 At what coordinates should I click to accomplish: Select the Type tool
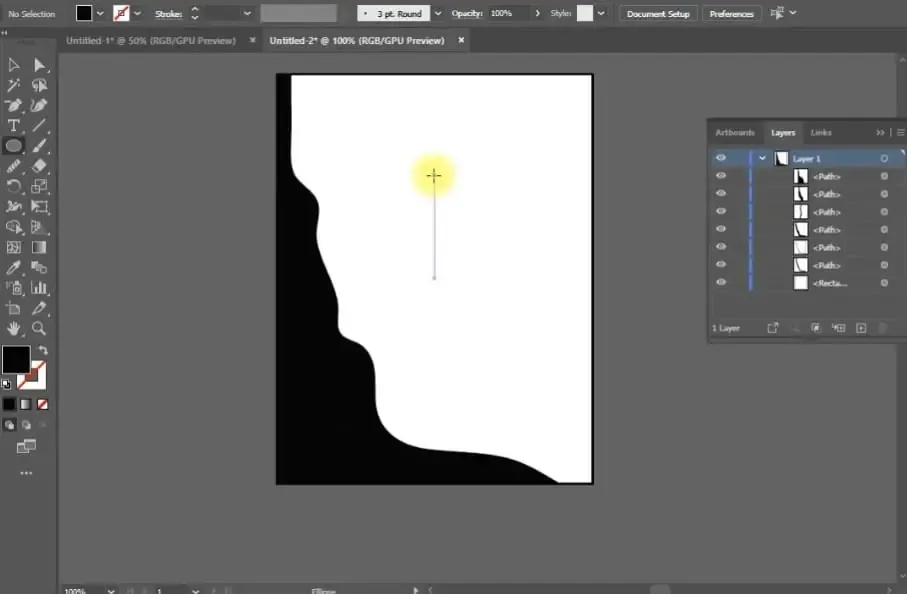(x=14, y=125)
